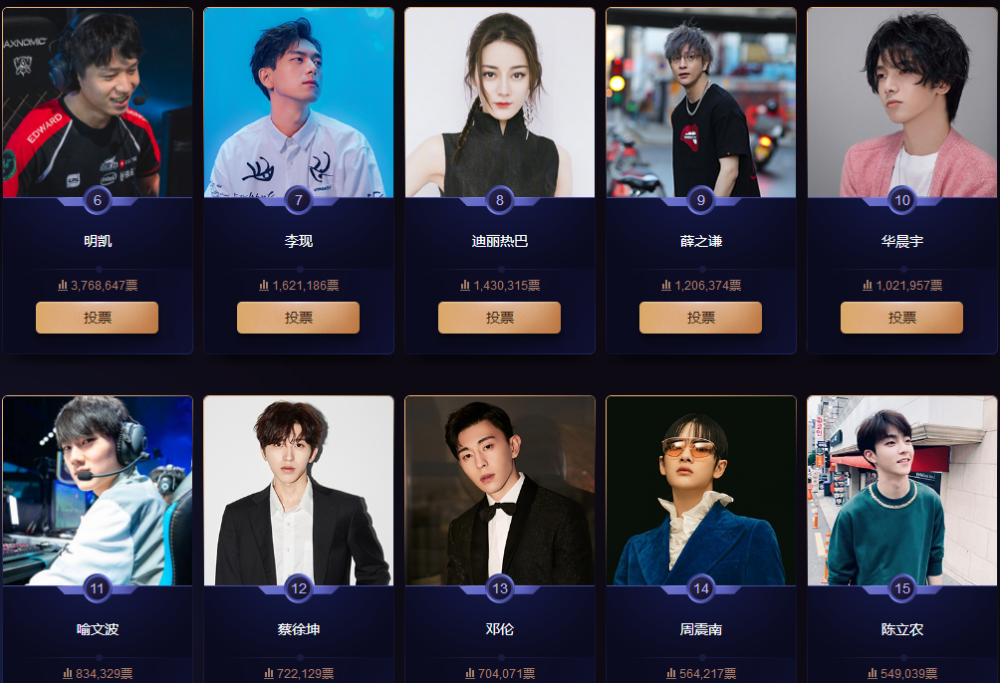The height and width of the screenshot is (683, 1000).
Task: Open 蔡徐坤's portrait thumbnail
Action: tap(298, 490)
